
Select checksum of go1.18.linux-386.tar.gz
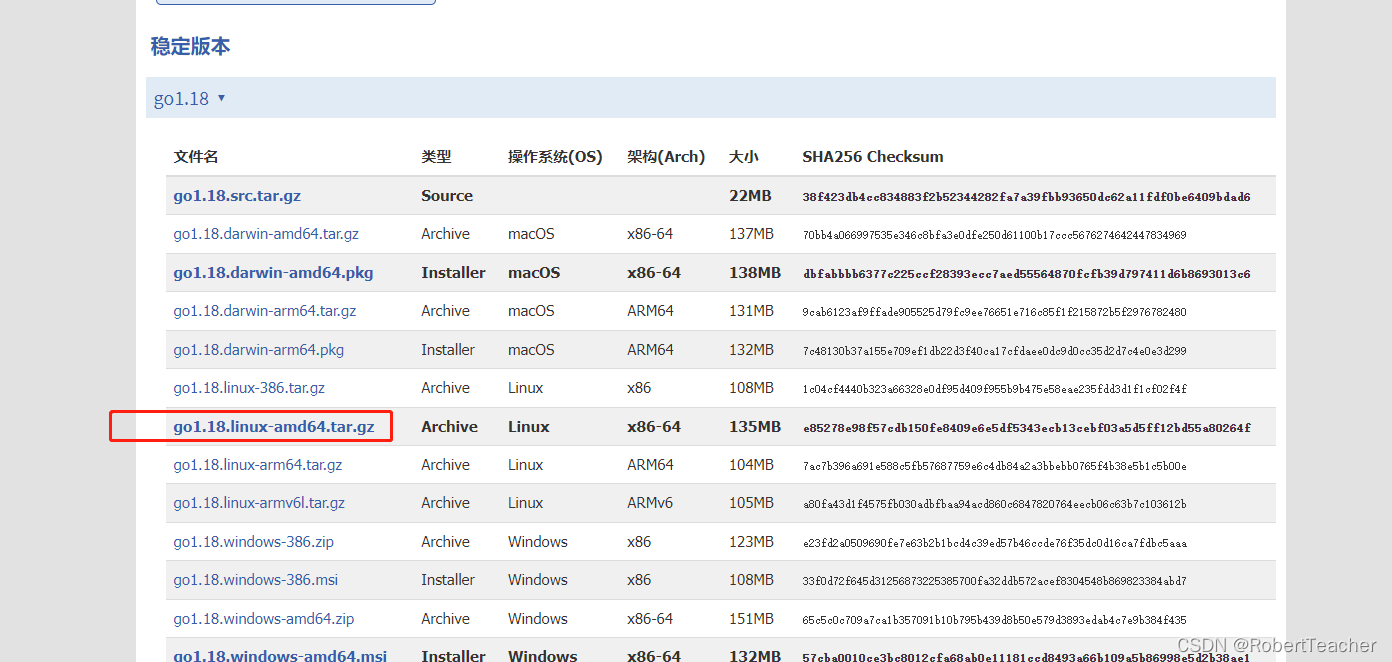click(995, 389)
